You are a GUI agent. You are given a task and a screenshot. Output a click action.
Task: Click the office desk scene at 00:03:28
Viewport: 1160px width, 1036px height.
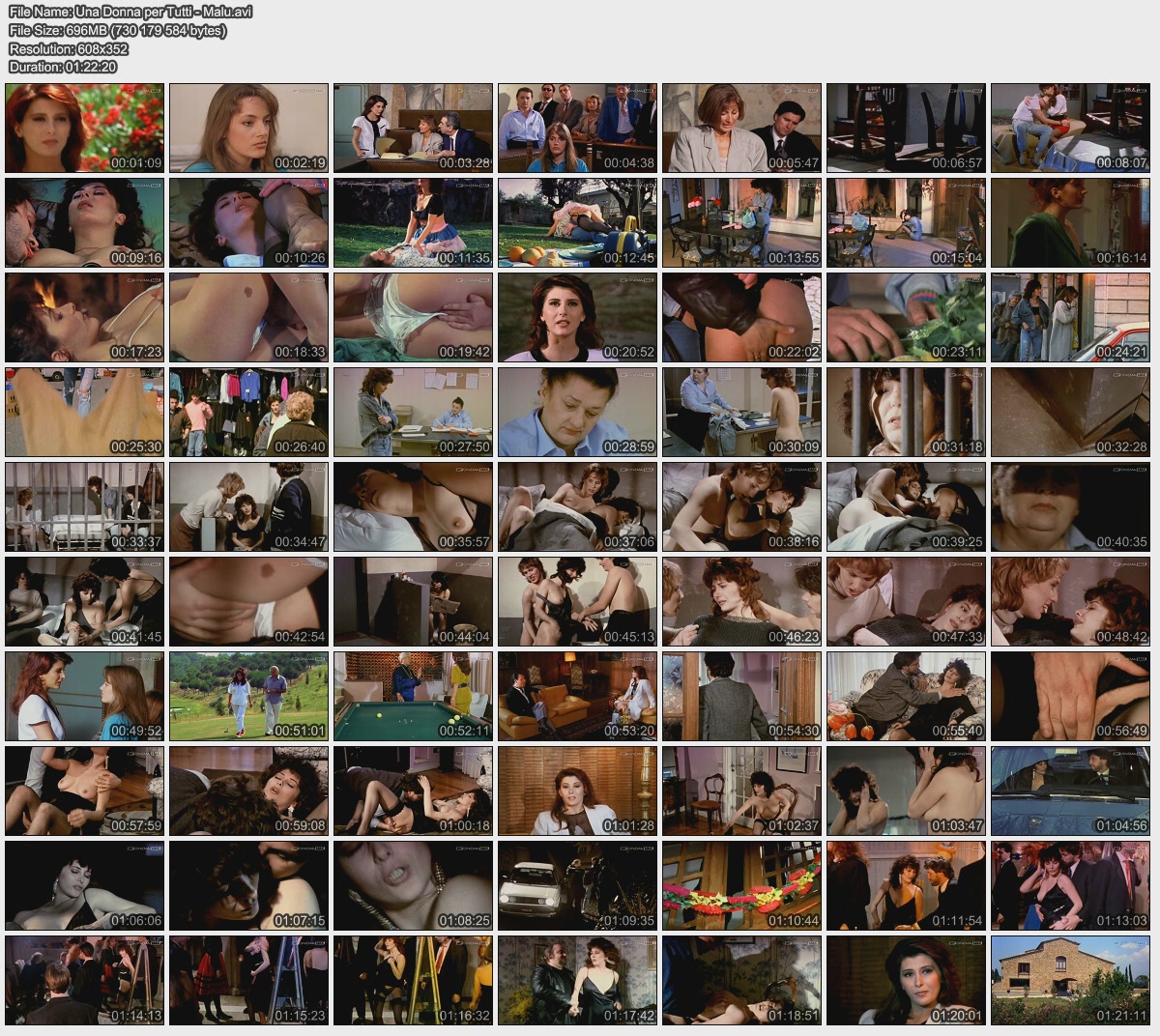(x=413, y=128)
